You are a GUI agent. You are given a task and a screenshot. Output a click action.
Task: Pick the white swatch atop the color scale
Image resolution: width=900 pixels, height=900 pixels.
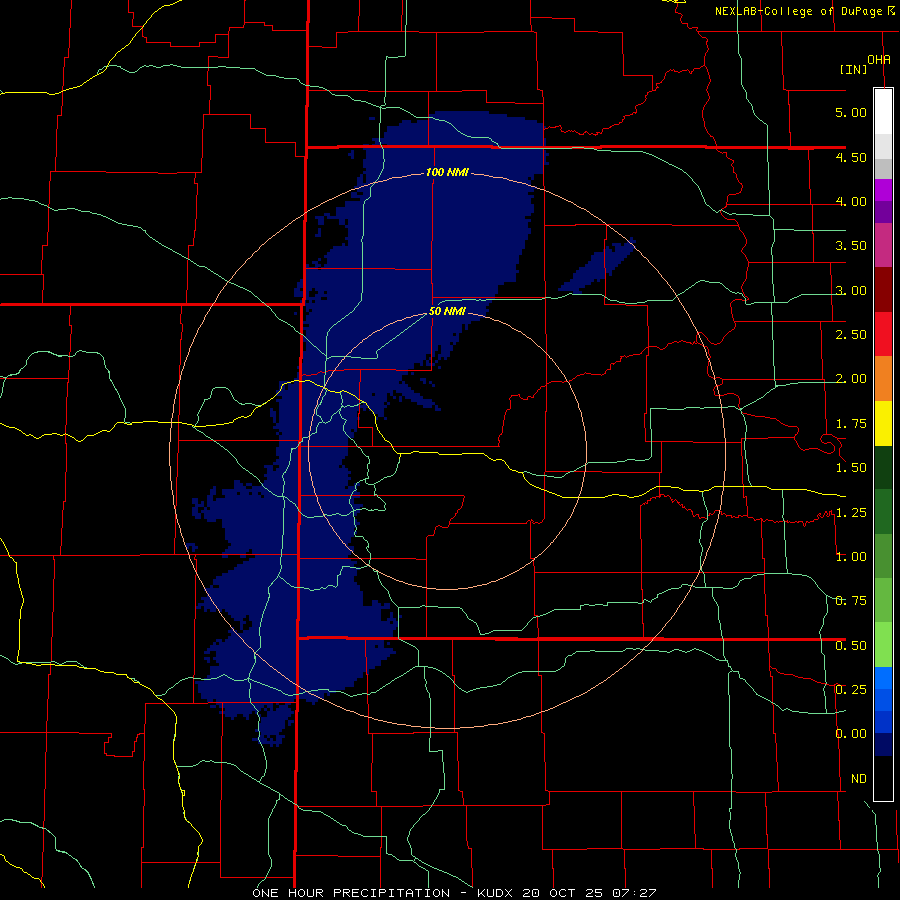[883, 111]
